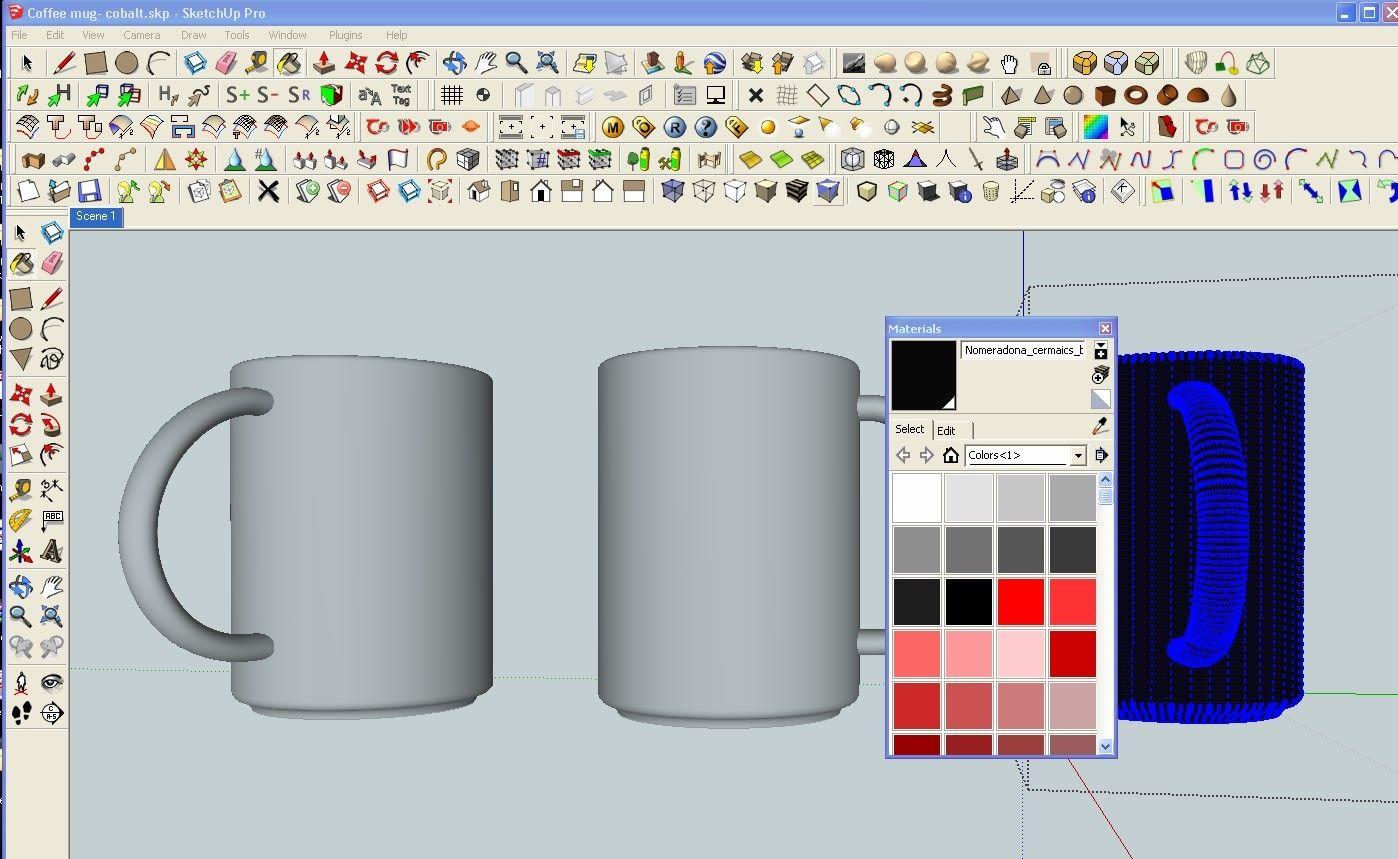The image size is (1398, 859).
Task: Select the Tape Measure tool in top toolbar
Action: (x=257, y=63)
